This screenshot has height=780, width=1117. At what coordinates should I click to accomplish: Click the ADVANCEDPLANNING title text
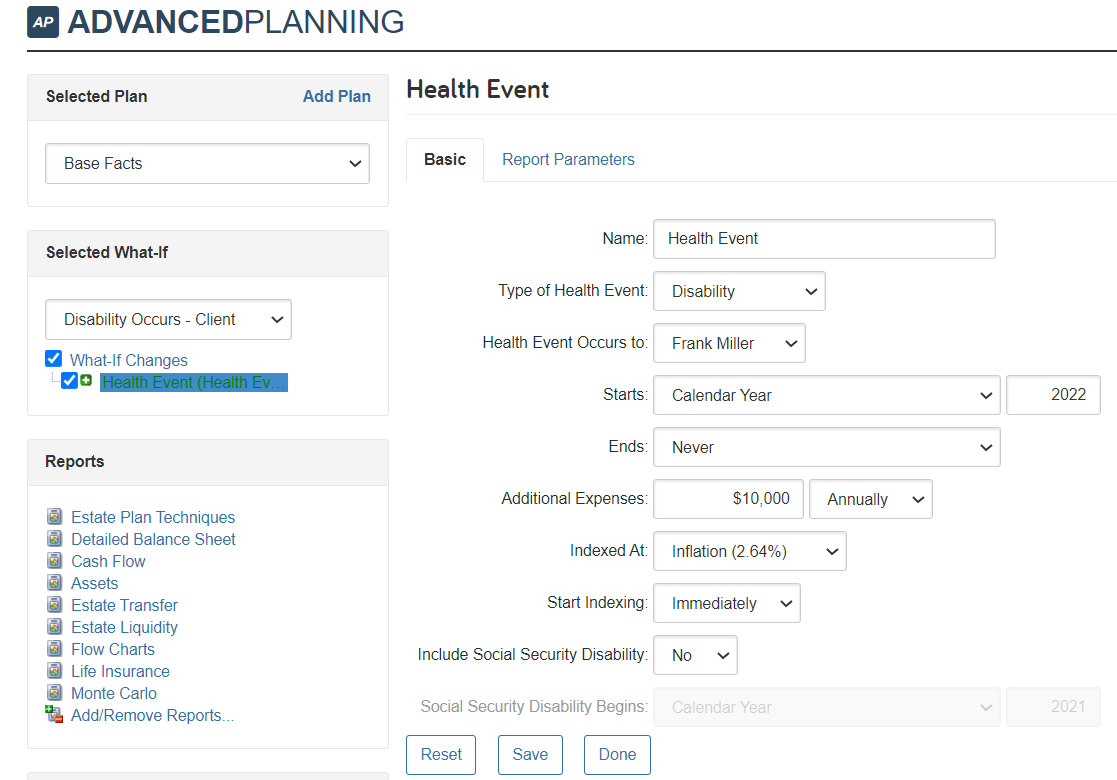(236, 22)
